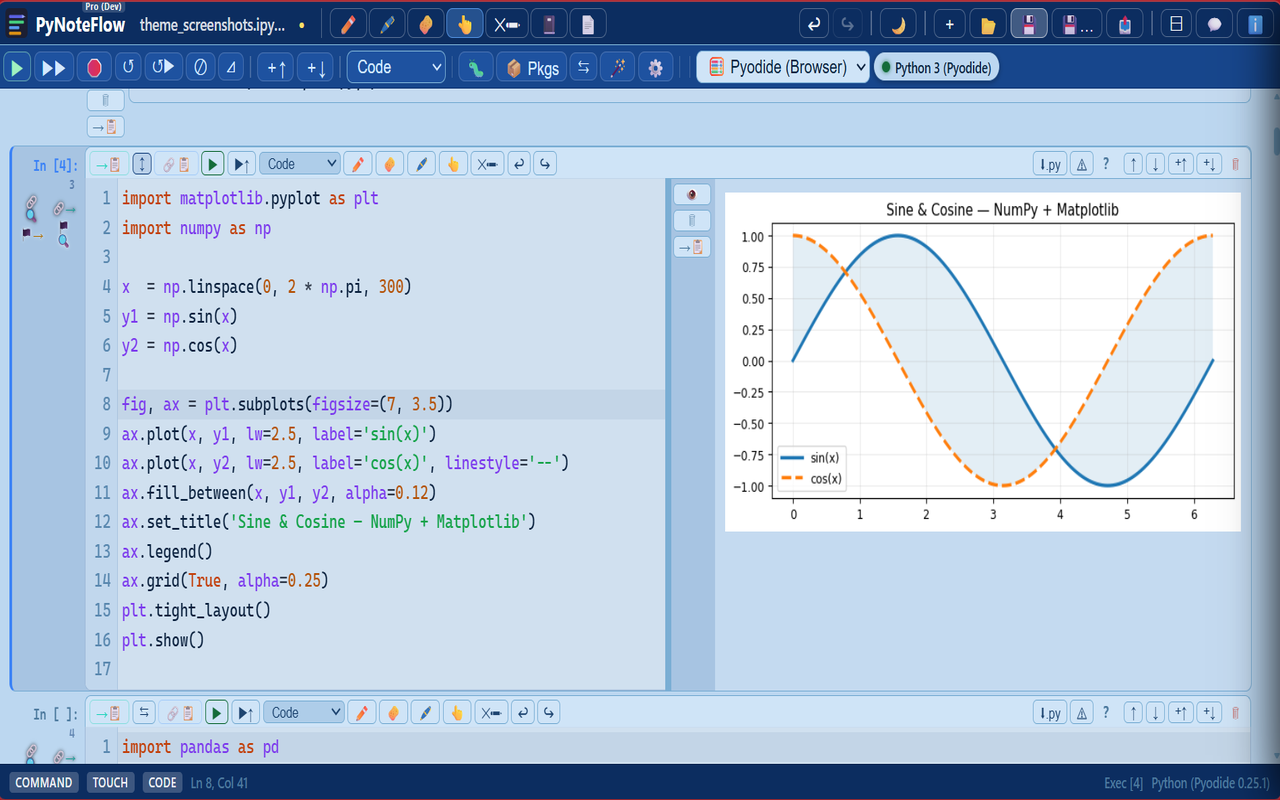Viewport: 1280px width, 800px height.
Task: Open Code type dropdown in cell In [4]
Action: pos(300,164)
